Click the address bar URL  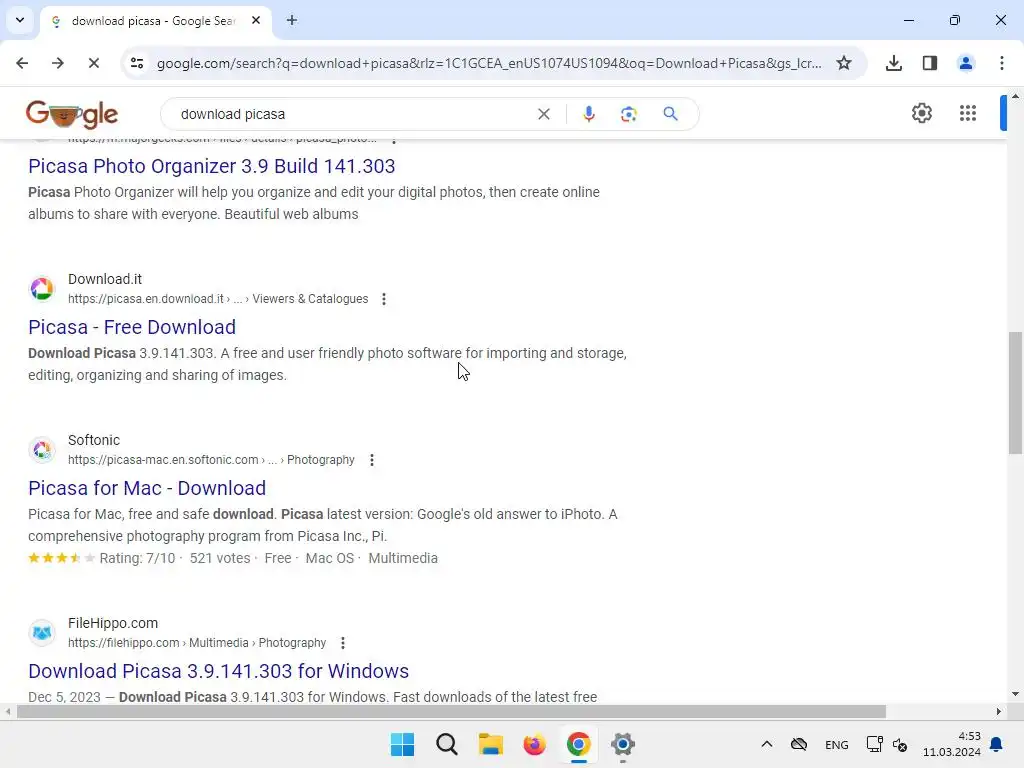(488, 63)
